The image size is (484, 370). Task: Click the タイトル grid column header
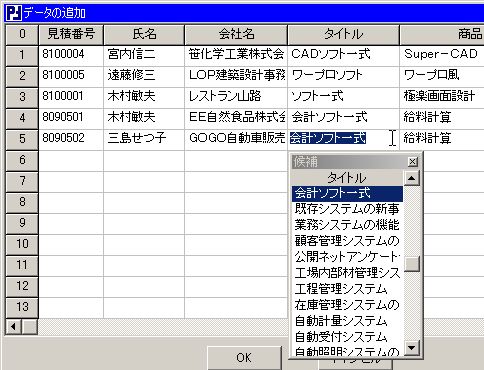pyautogui.click(x=343, y=34)
